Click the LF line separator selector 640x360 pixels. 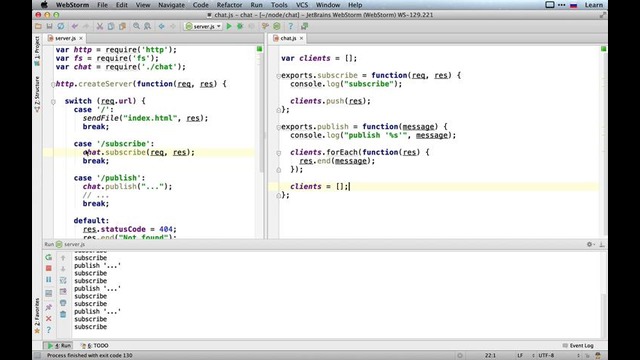(520, 356)
